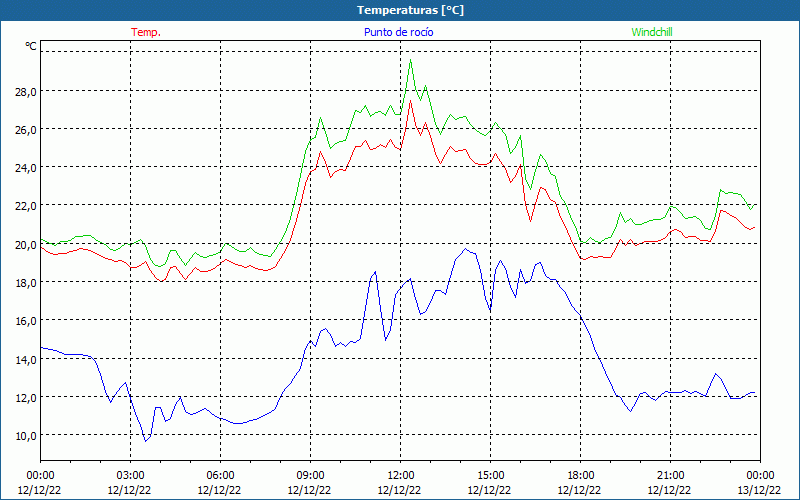Click the 12,0 y-axis value

[x=26, y=398]
